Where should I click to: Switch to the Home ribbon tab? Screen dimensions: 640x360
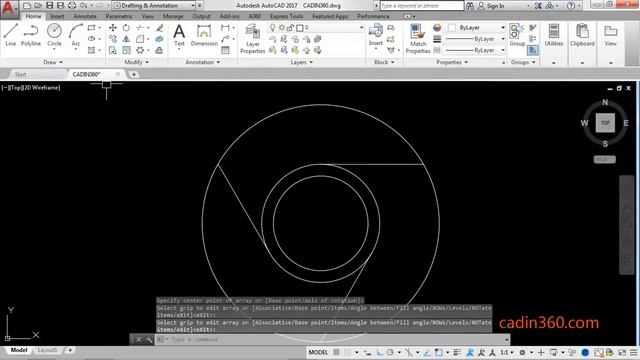(33, 16)
